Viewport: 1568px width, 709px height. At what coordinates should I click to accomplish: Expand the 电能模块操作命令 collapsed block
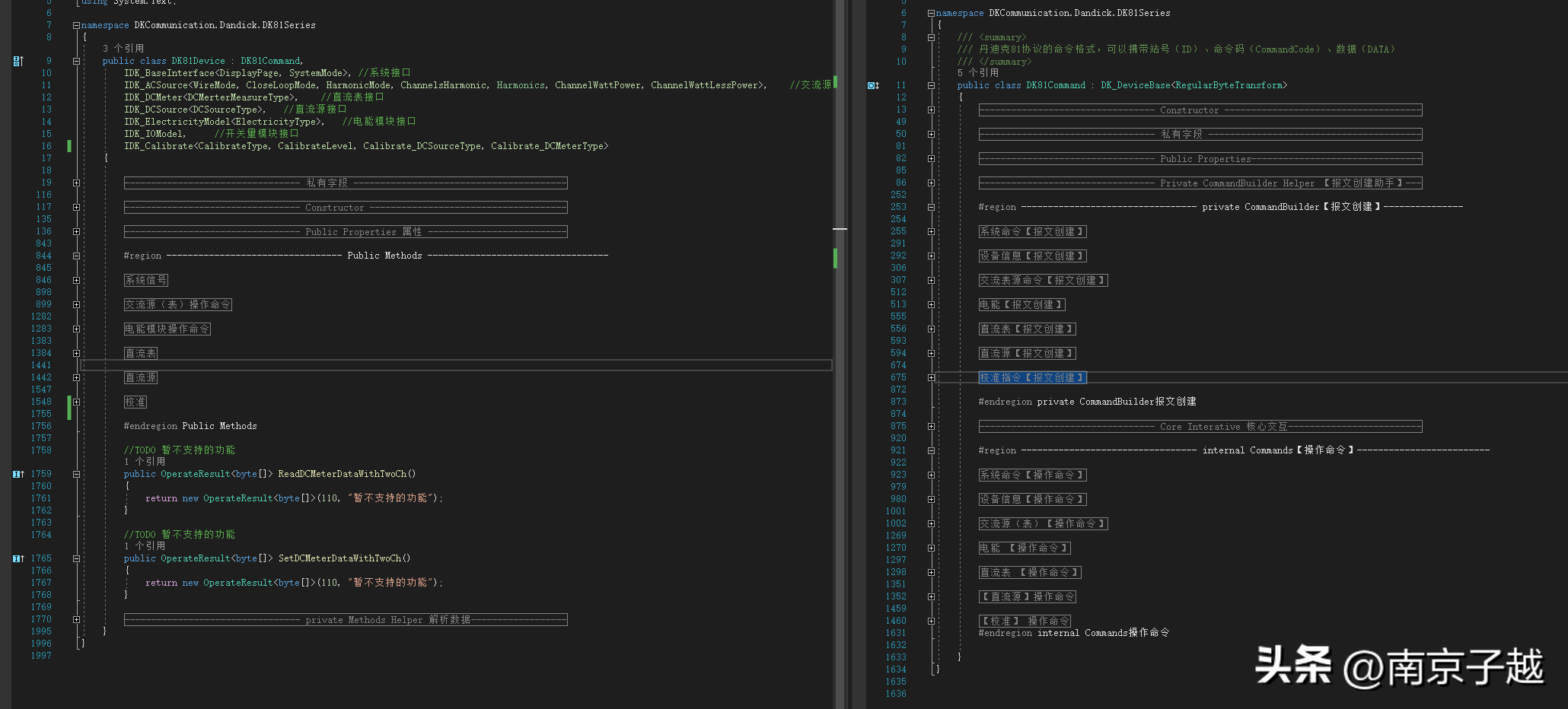pos(76,329)
